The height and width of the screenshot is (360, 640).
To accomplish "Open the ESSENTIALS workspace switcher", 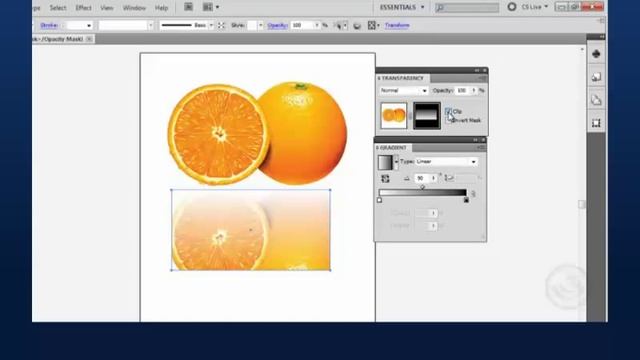I will [x=402, y=7].
